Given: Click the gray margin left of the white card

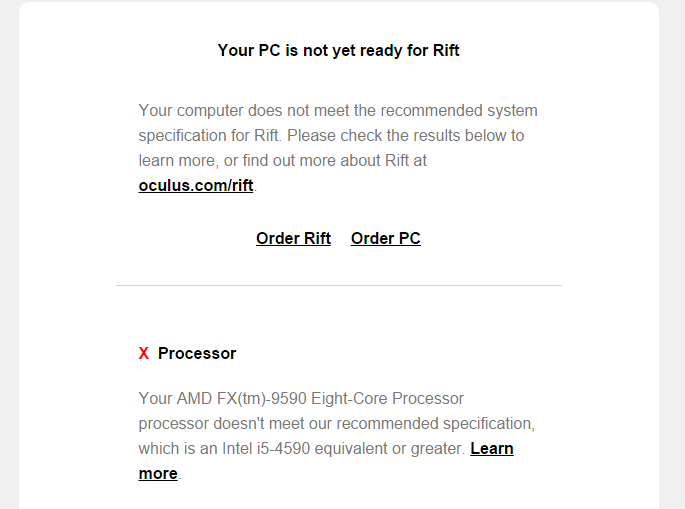Looking at the screenshot, I should pos(9,250).
